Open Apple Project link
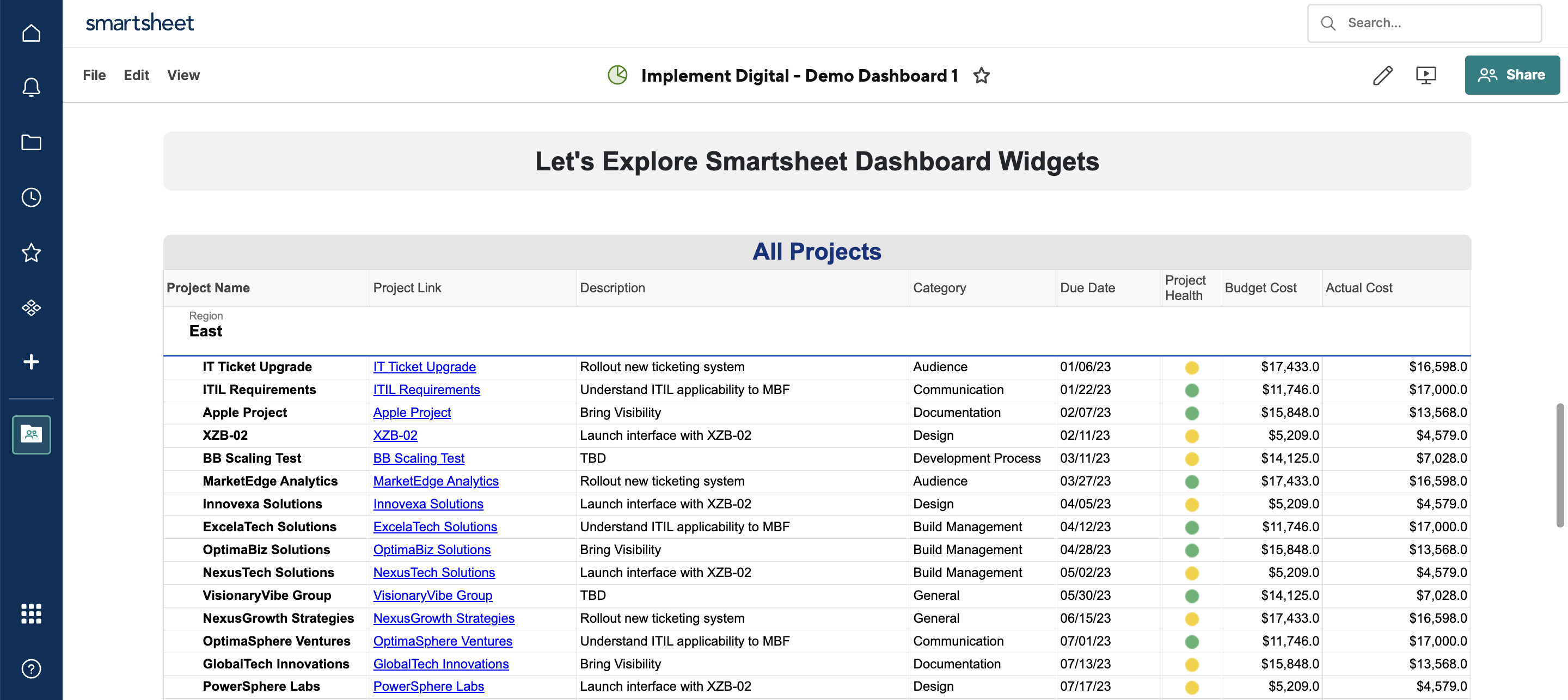1568x700 pixels. [x=412, y=413]
